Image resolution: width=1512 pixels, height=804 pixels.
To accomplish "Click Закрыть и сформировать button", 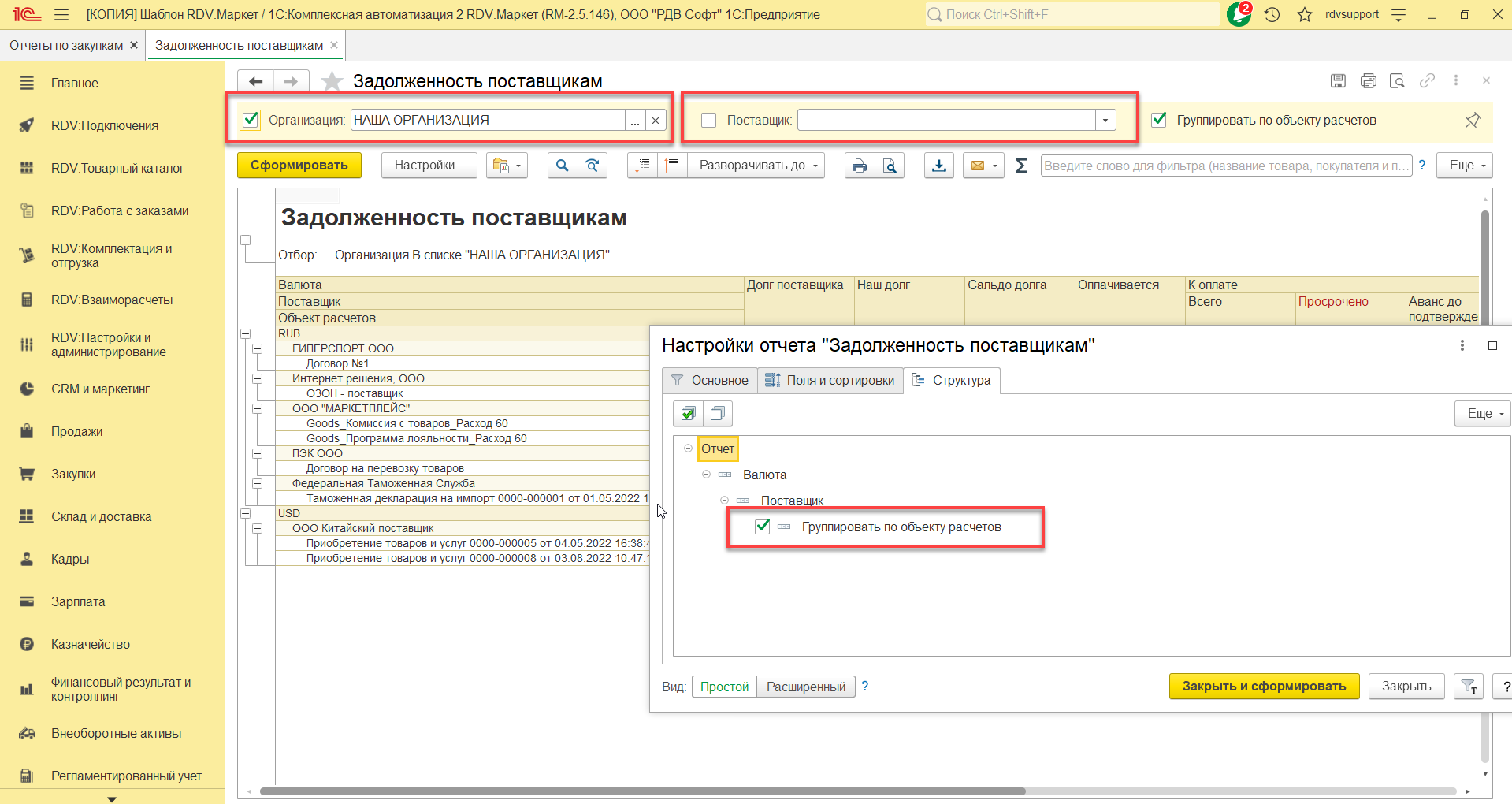I will pos(1263,686).
